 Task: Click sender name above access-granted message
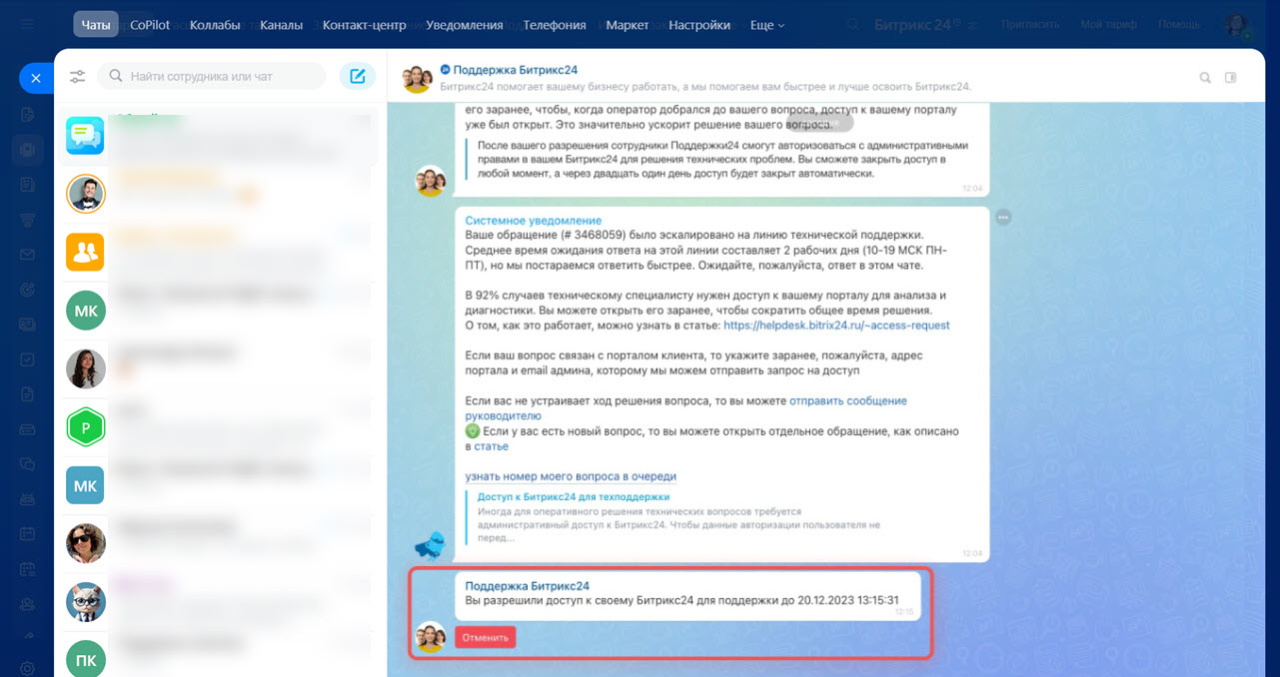click(x=527, y=585)
